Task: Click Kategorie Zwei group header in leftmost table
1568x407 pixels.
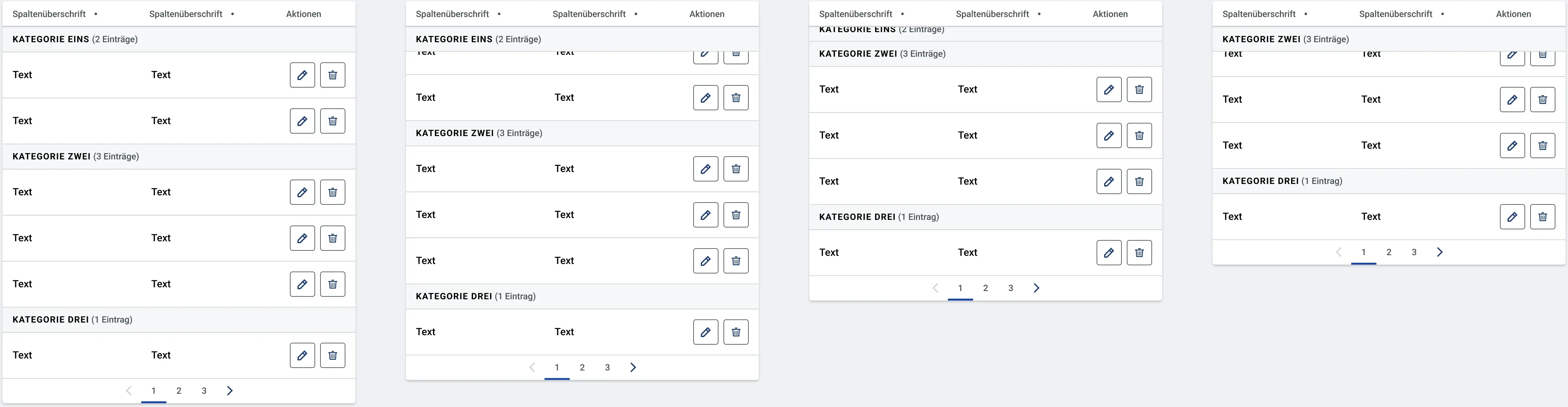Action: (x=179, y=156)
